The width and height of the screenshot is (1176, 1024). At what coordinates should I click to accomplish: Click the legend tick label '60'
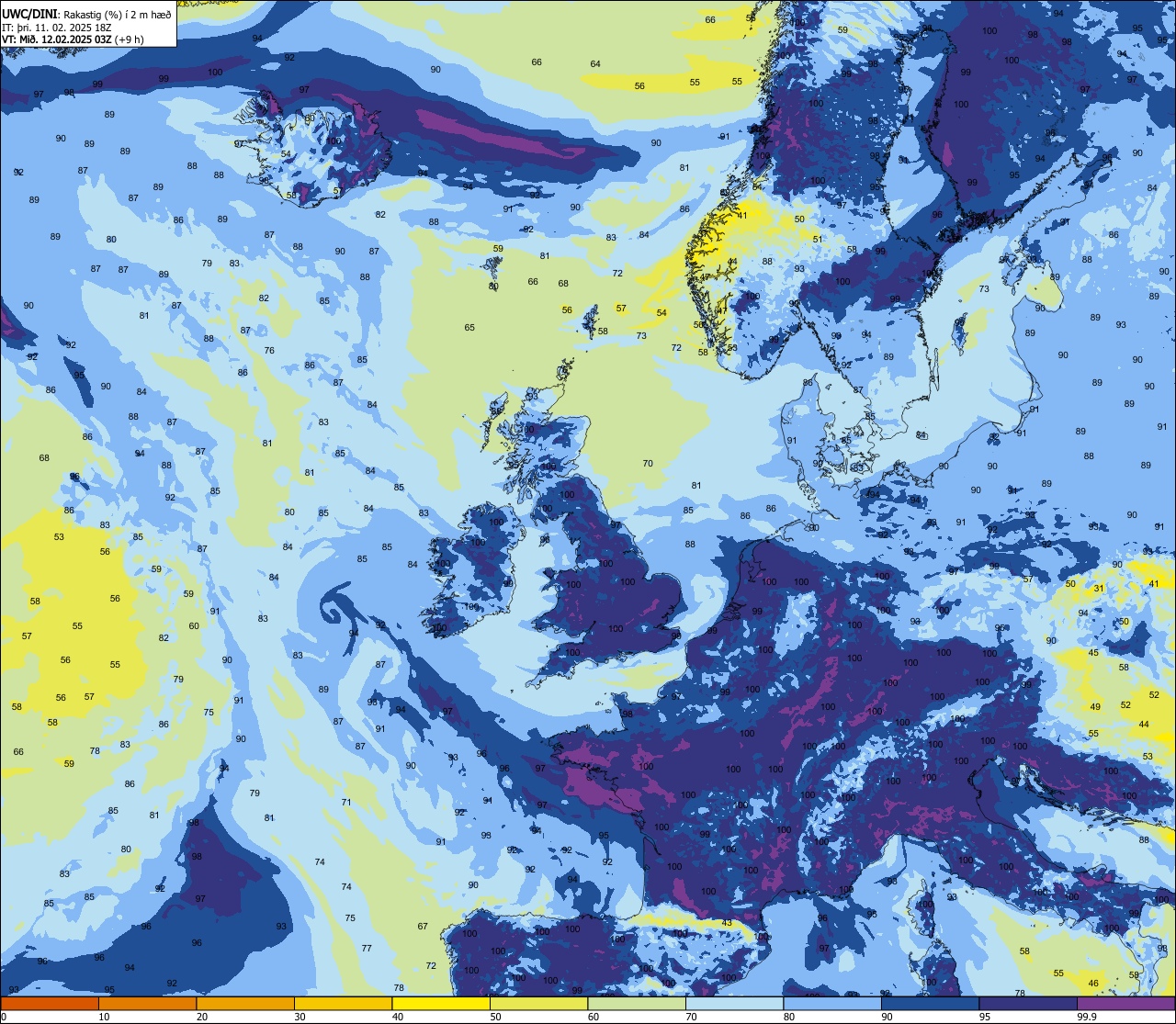(x=594, y=1017)
